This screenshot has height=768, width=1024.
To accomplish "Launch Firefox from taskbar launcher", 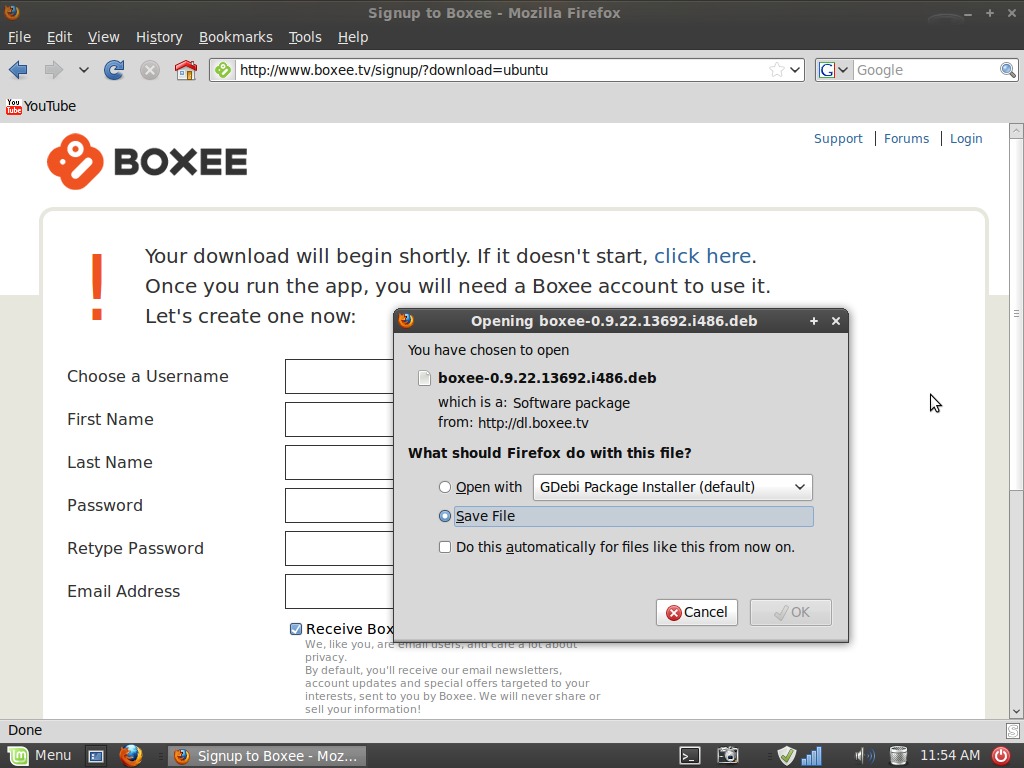I will (131, 756).
